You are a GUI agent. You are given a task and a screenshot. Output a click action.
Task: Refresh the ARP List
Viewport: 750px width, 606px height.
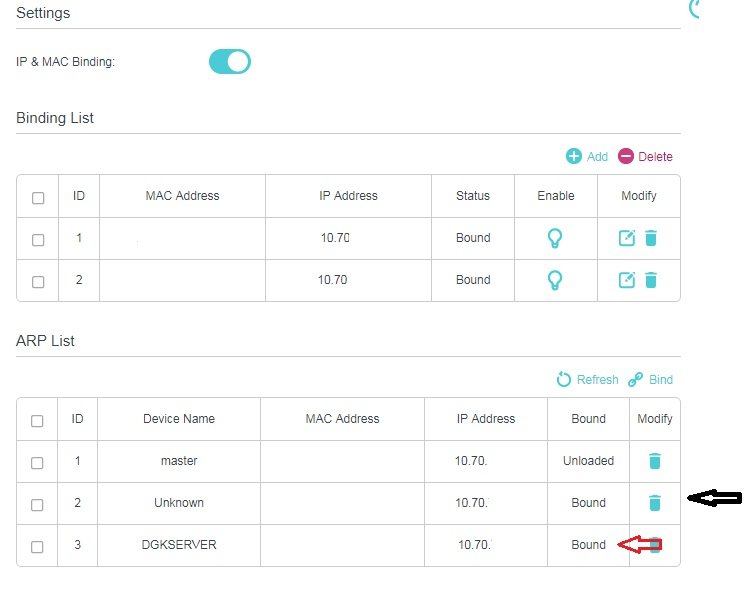click(587, 380)
